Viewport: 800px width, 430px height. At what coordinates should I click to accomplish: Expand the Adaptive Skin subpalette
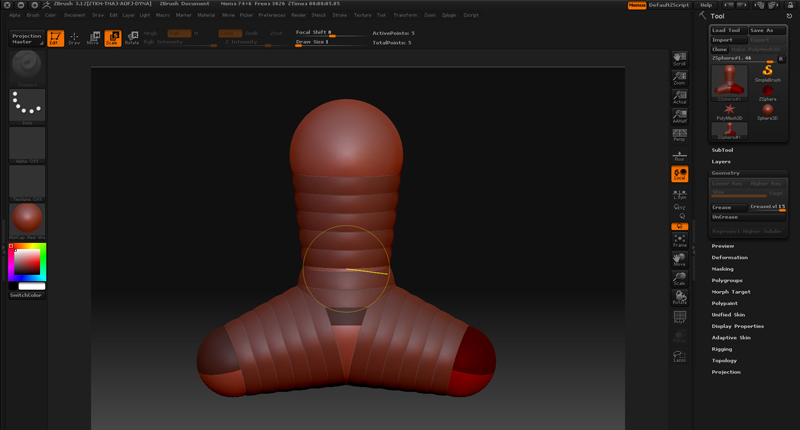[x=731, y=338]
